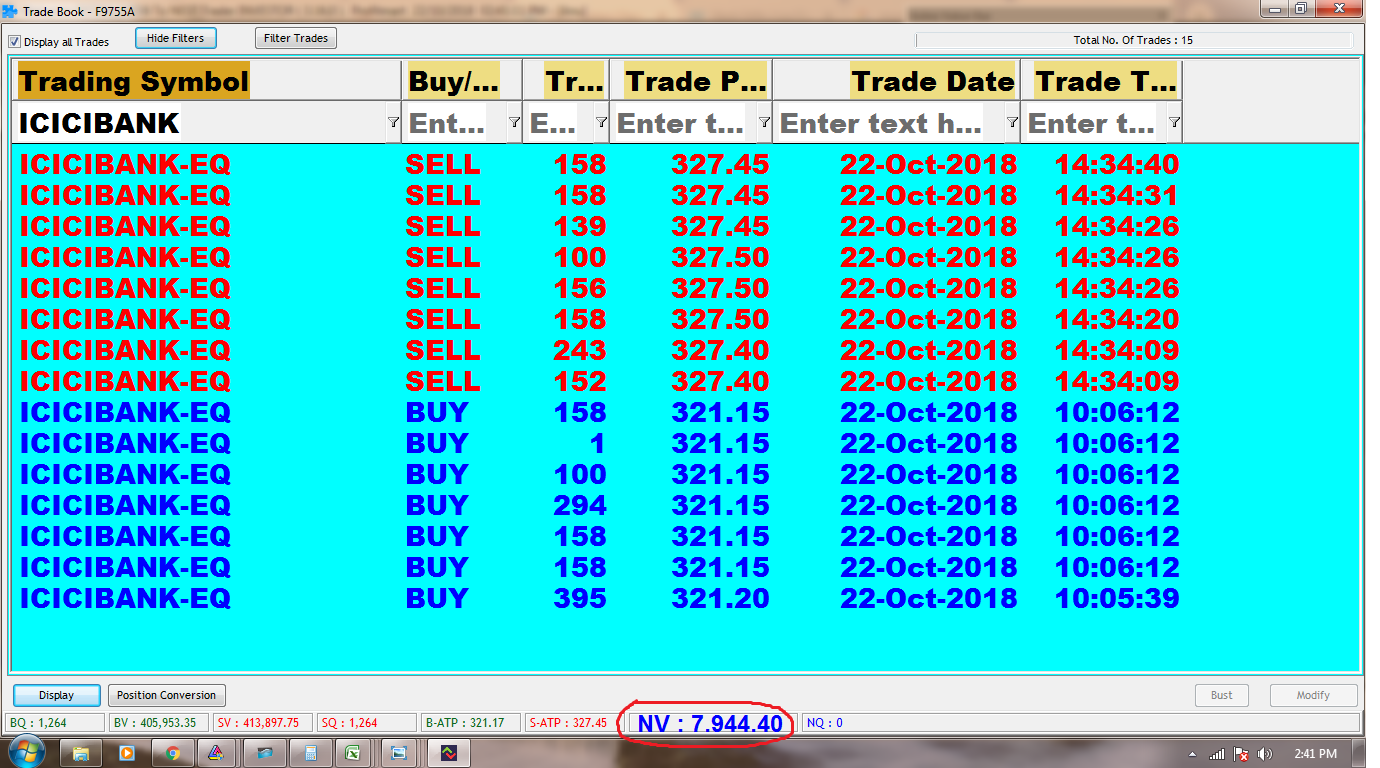Click the SV : 413,897.75 status field
The image size is (1380, 768).
263,723
